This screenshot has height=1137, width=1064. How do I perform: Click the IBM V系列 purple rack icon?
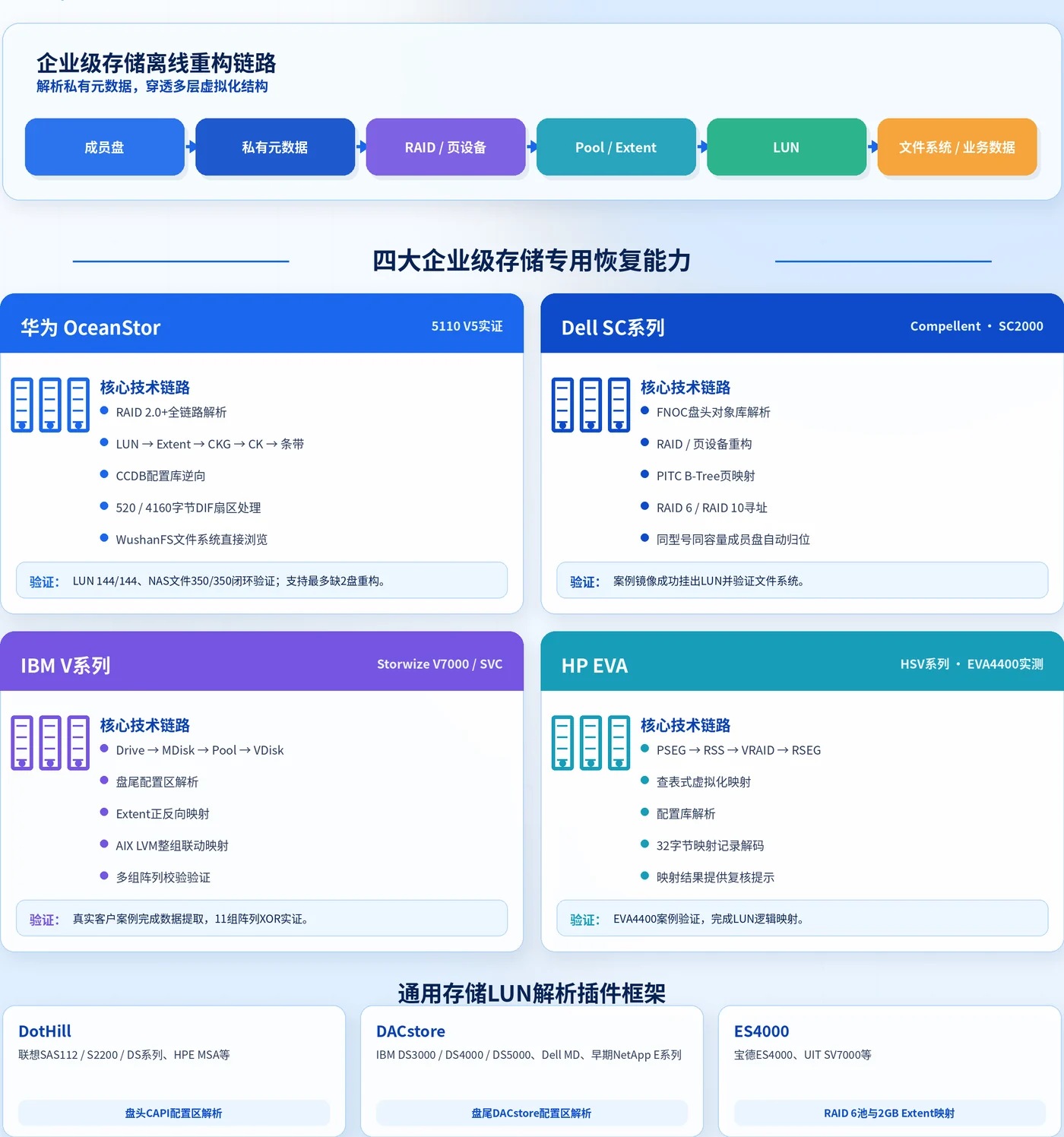click(50, 743)
